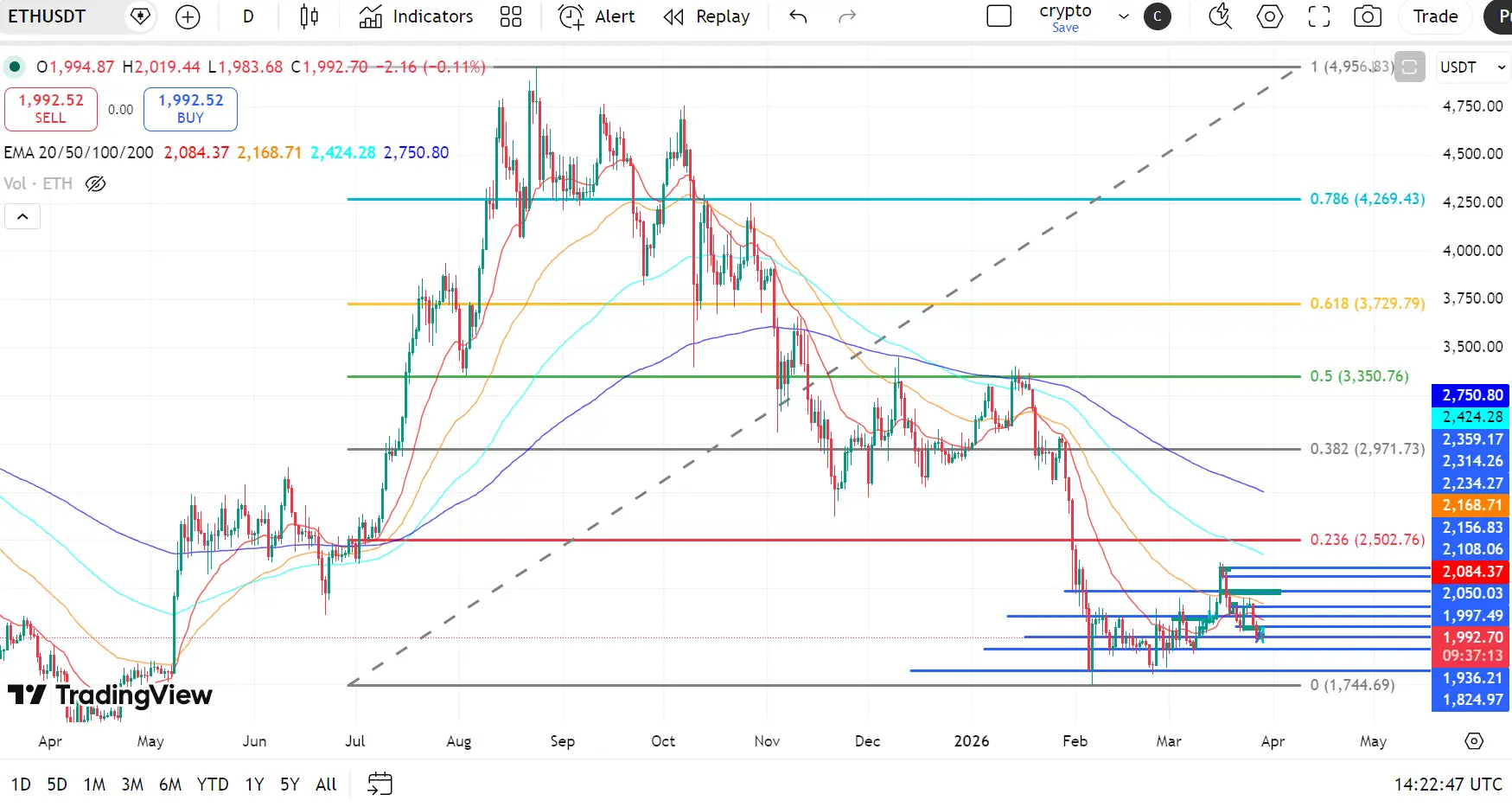Click the EMA 50 value 2,168.71 in legend
The image size is (1512, 807).
pos(270,152)
